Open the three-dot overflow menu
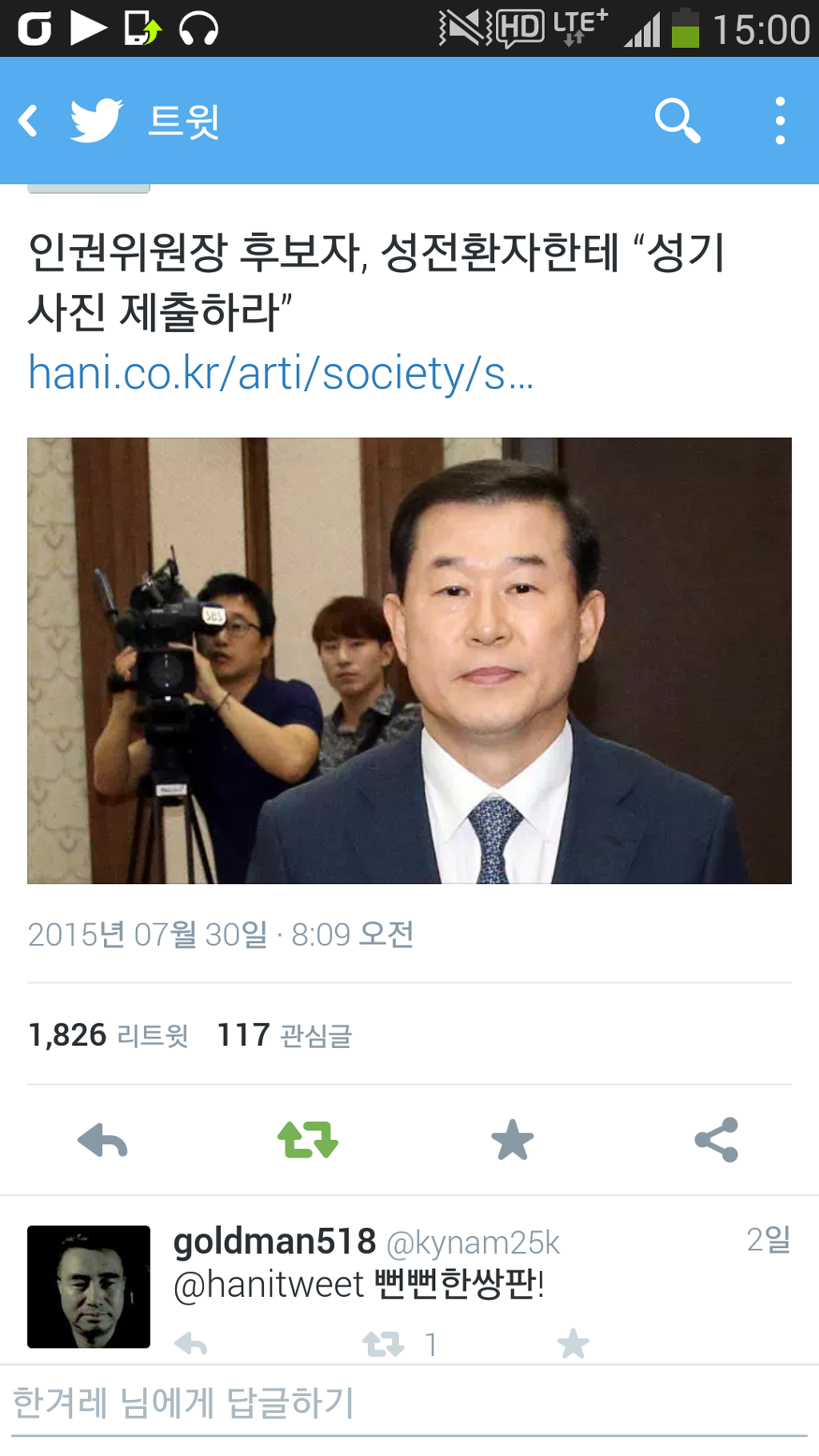Viewport: 819px width, 1456px height. tap(780, 121)
